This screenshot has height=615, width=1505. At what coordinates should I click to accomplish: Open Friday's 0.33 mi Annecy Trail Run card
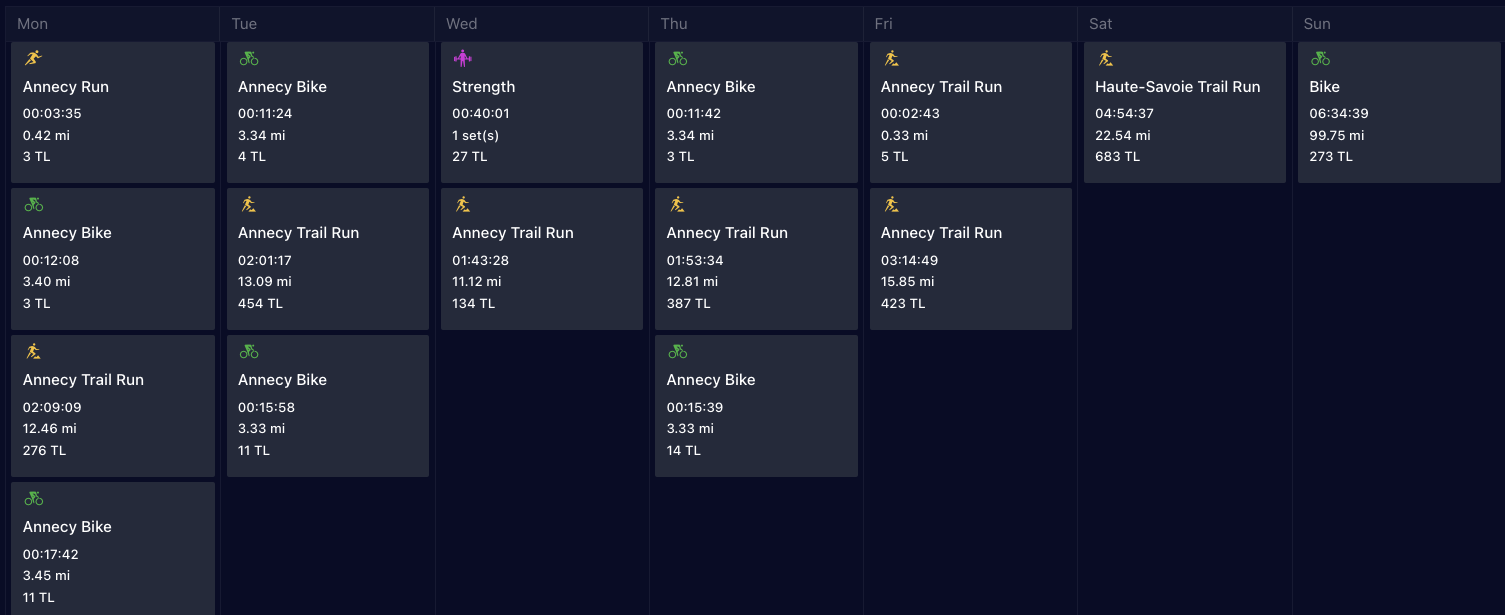971,112
